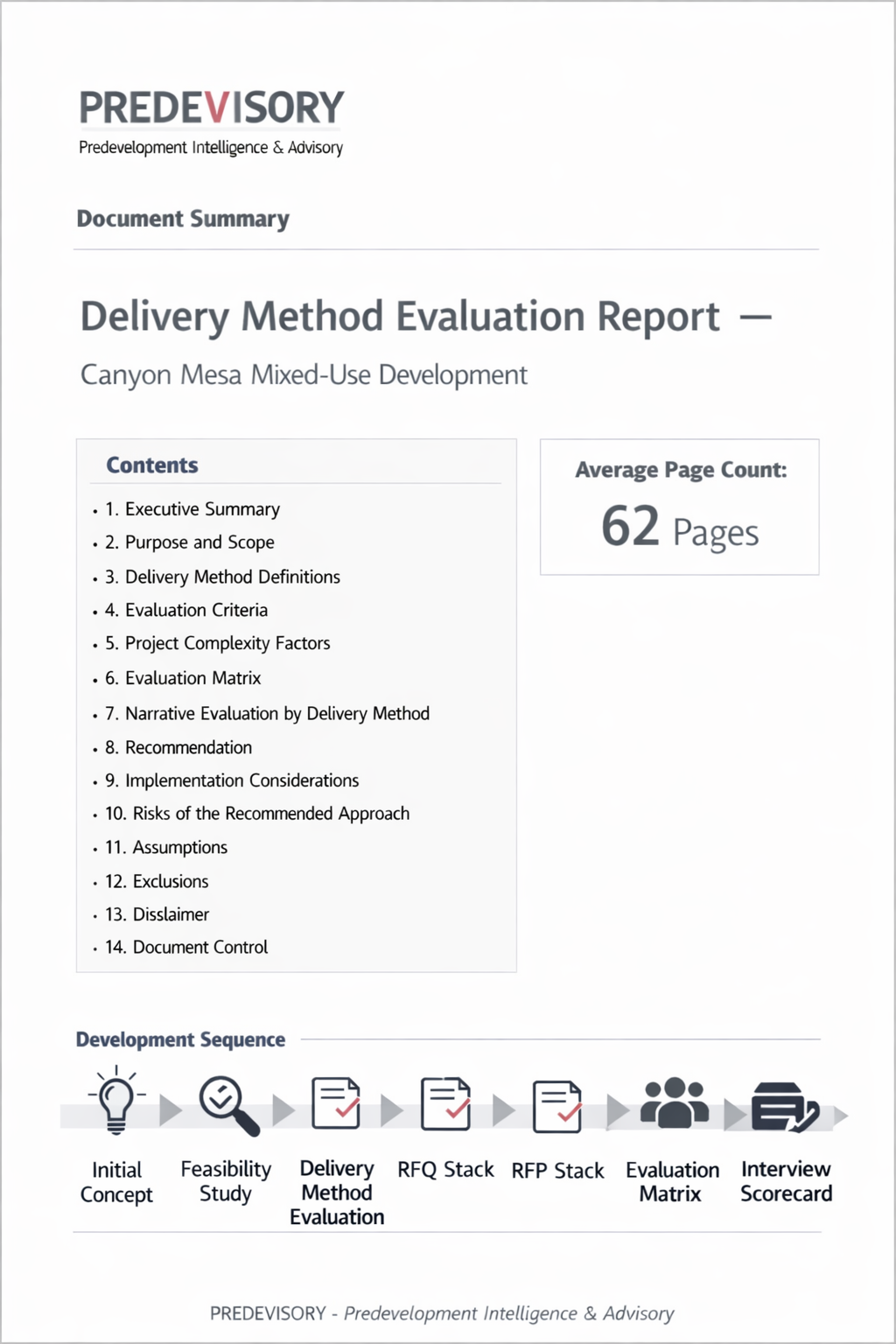This screenshot has width=896, height=1344.
Task: Select '7. Narrative Evaluation by Delivery Method'
Action: 267,713
